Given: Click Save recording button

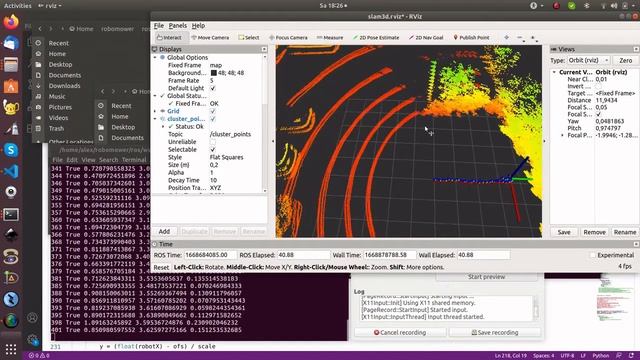Looking at the screenshot, I should click(x=495, y=333).
